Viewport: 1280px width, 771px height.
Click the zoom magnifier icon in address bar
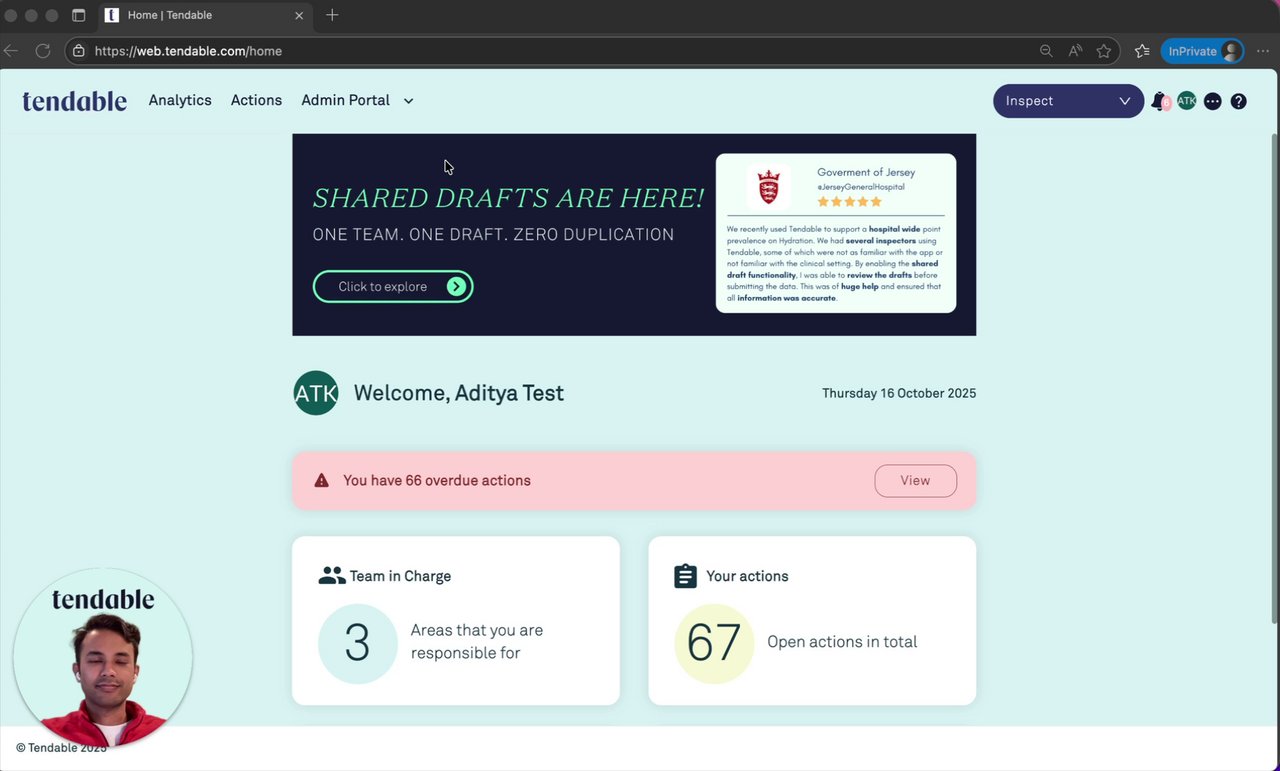click(1046, 51)
